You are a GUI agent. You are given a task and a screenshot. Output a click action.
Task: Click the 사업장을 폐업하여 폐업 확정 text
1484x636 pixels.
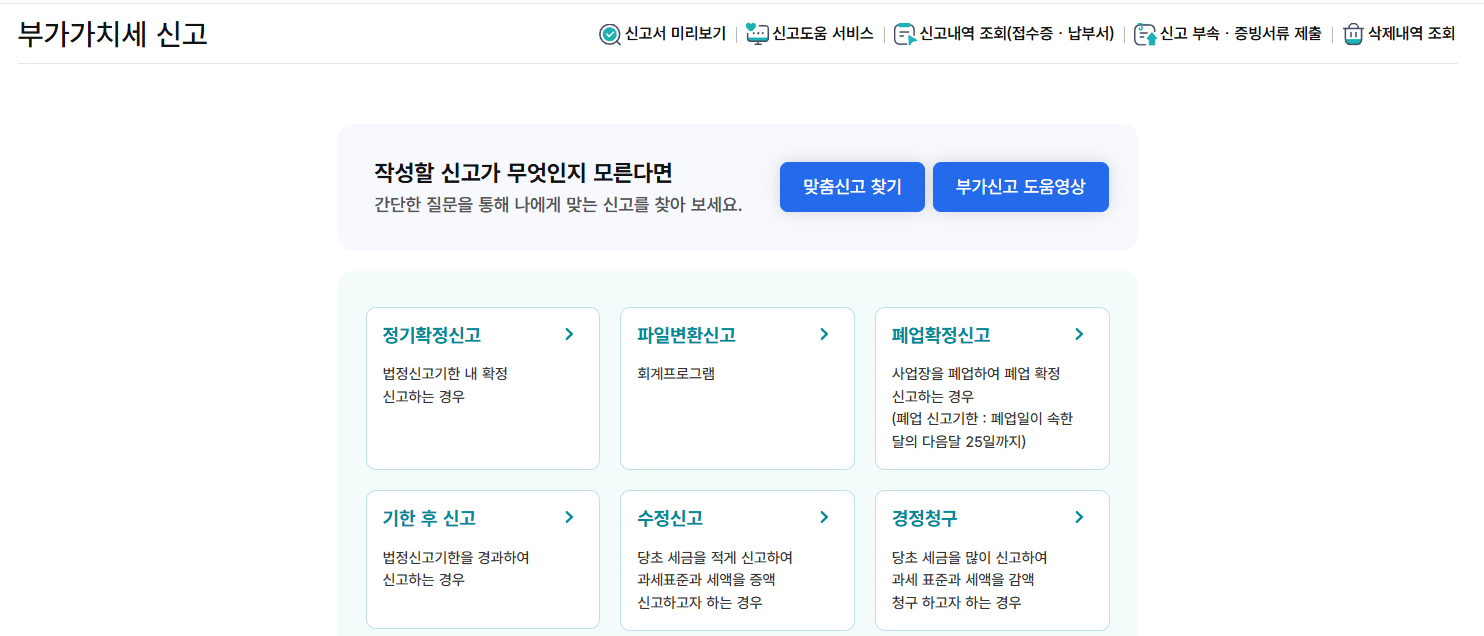click(976, 374)
